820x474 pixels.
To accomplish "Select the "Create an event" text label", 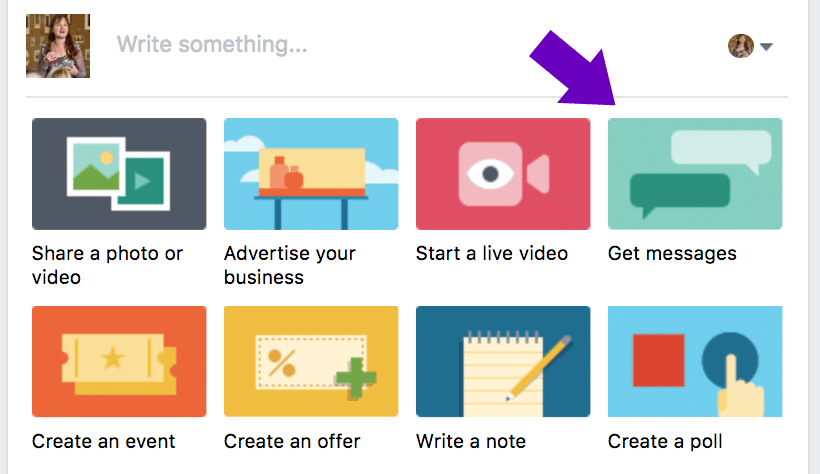I will 103,442.
